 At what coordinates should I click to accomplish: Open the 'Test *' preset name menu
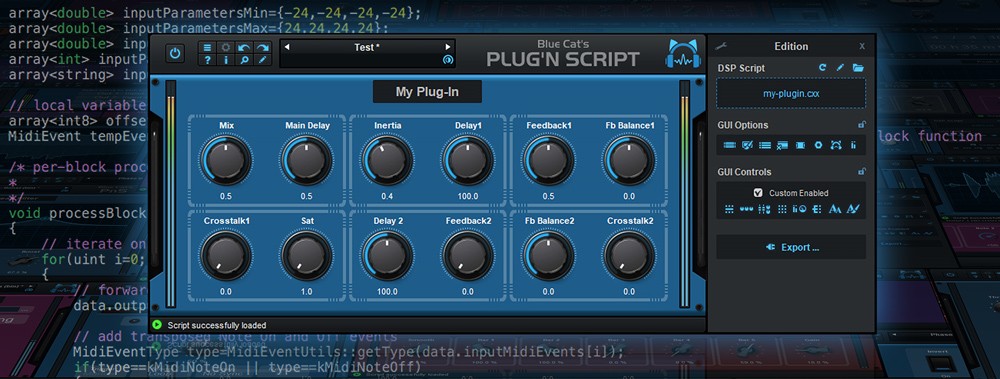[x=367, y=47]
